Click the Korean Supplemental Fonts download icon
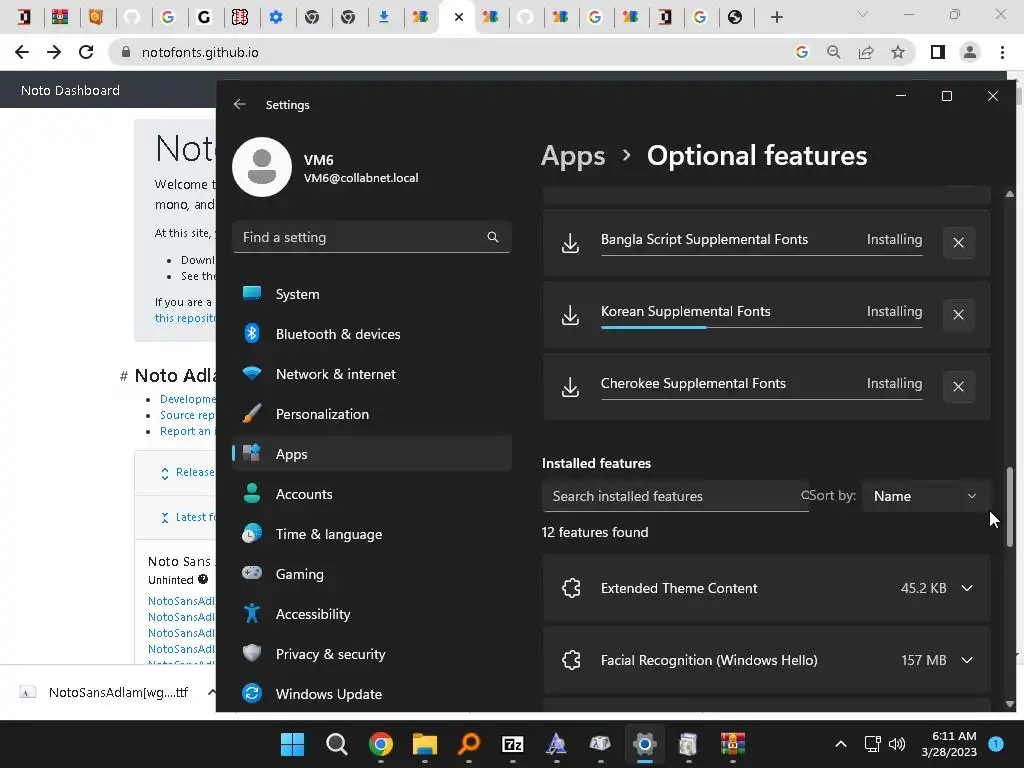Viewport: 1024px width, 768px height. [570, 315]
